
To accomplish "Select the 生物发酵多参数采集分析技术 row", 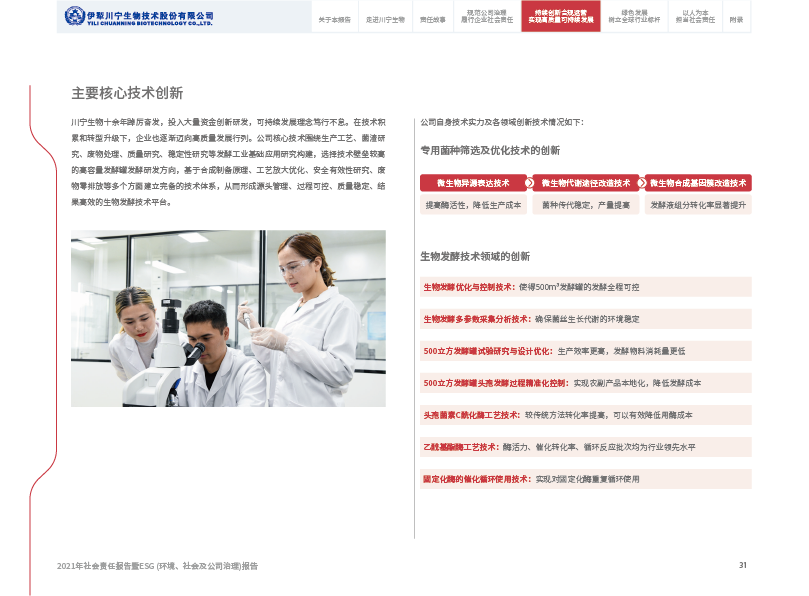I will [585, 319].
